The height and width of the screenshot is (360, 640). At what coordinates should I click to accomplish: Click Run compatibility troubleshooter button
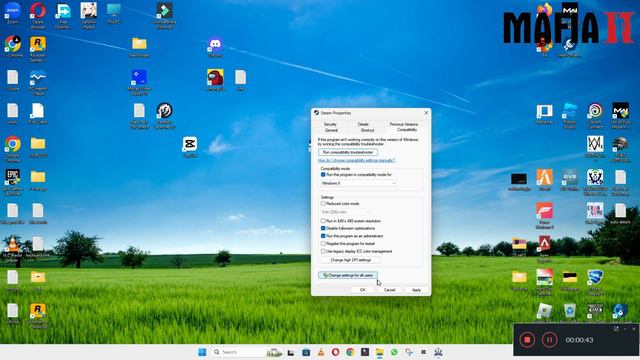point(348,152)
